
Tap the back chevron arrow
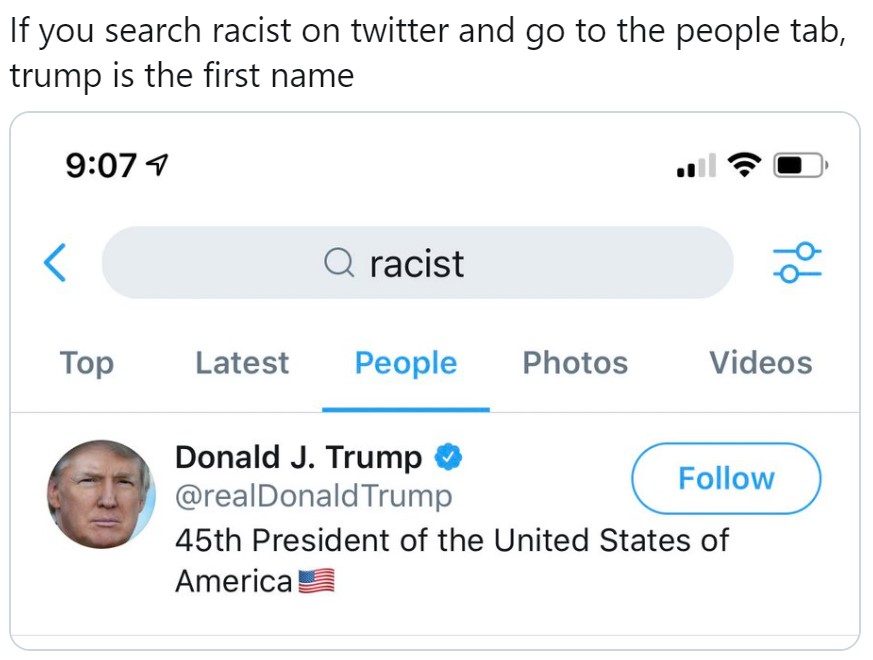(x=55, y=262)
